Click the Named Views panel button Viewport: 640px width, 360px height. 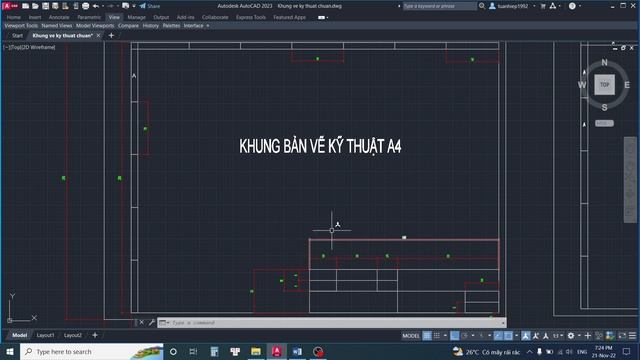pyautogui.click(x=57, y=25)
